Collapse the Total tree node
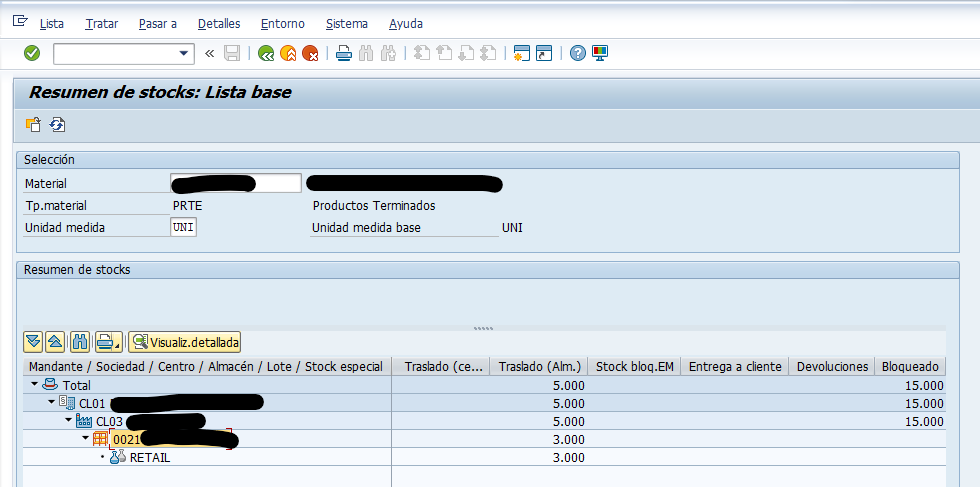The image size is (980, 487). click(35, 385)
